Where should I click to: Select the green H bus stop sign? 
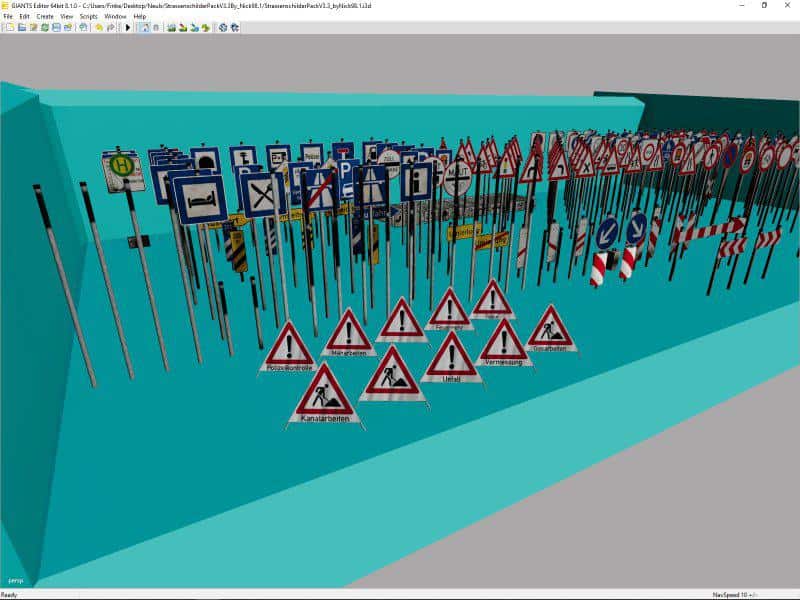[x=122, y=167]
